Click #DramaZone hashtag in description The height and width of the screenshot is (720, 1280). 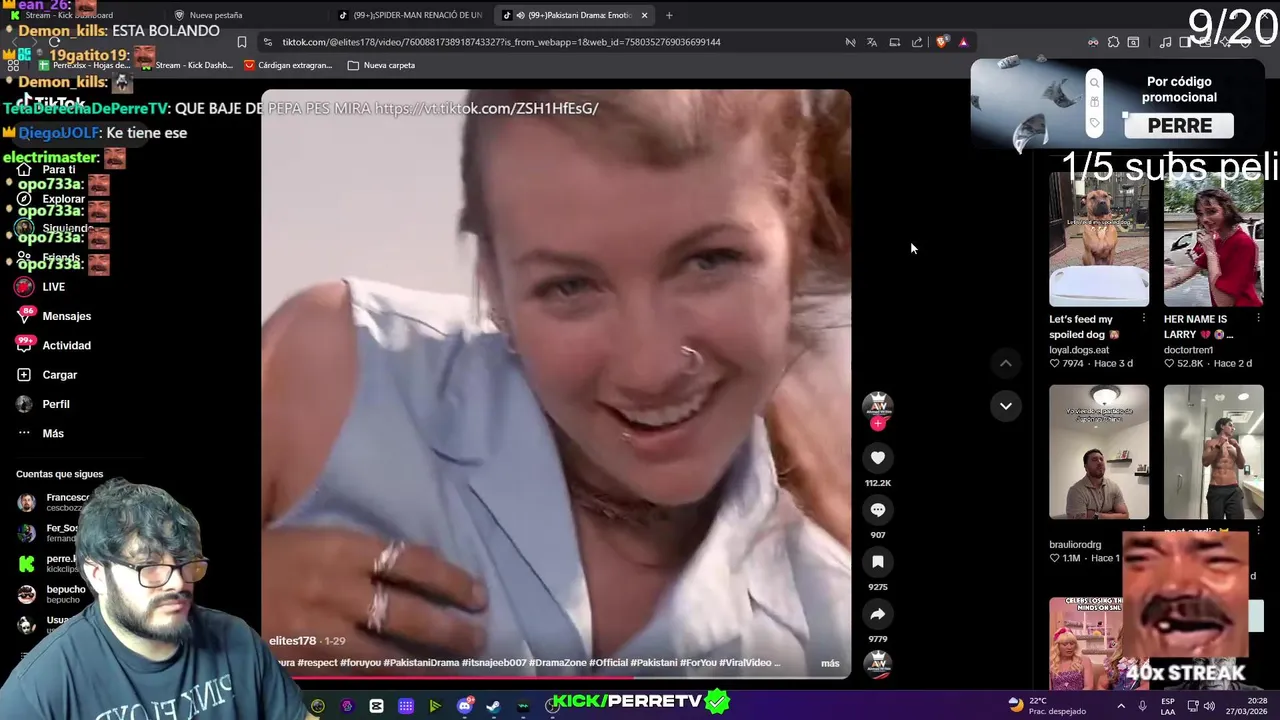(556, 663)
